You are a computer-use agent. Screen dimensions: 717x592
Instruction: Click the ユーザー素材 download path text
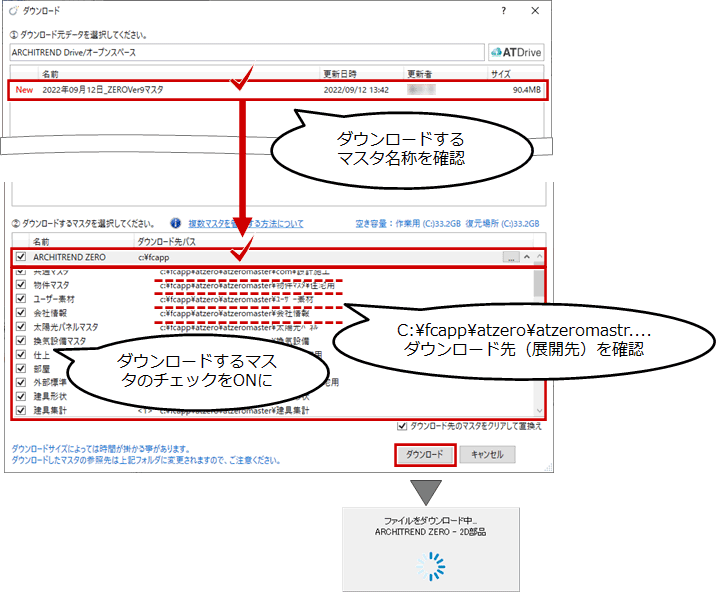236,299
